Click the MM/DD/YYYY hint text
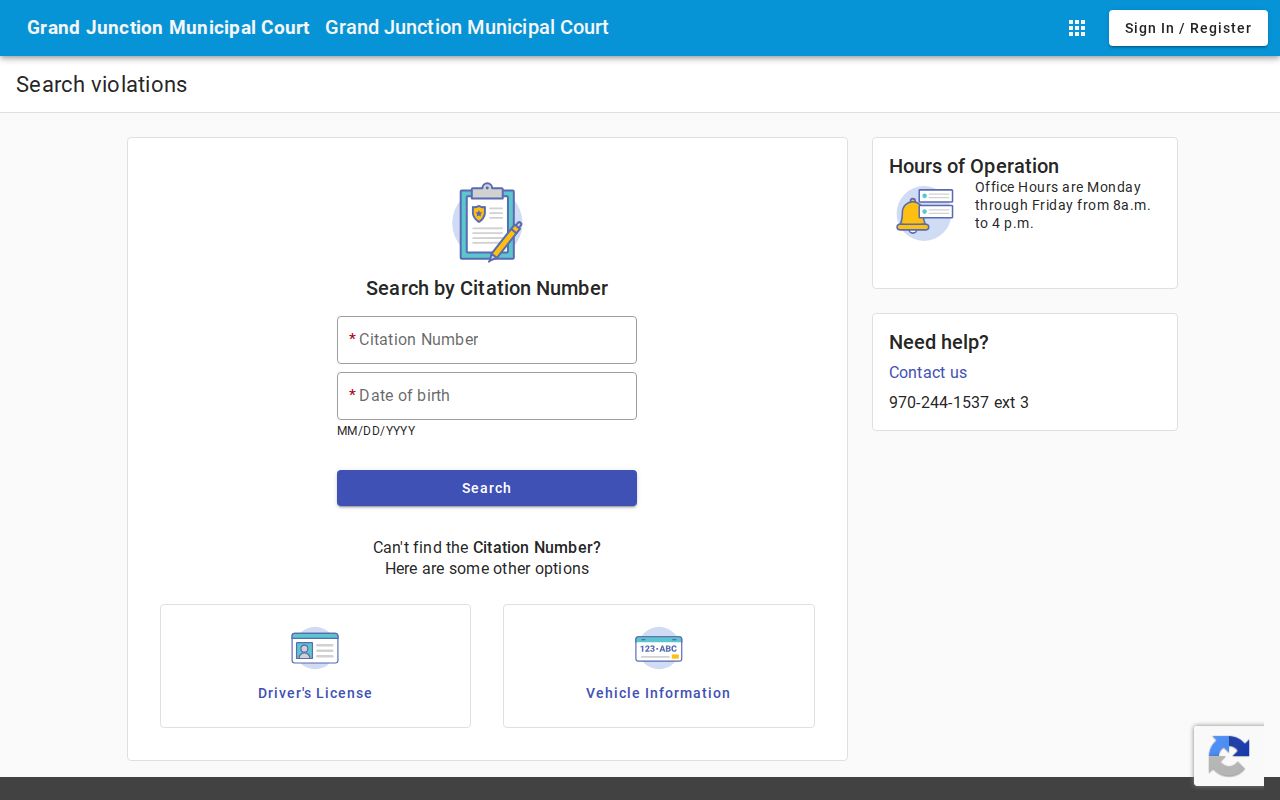 click(376, 431)
